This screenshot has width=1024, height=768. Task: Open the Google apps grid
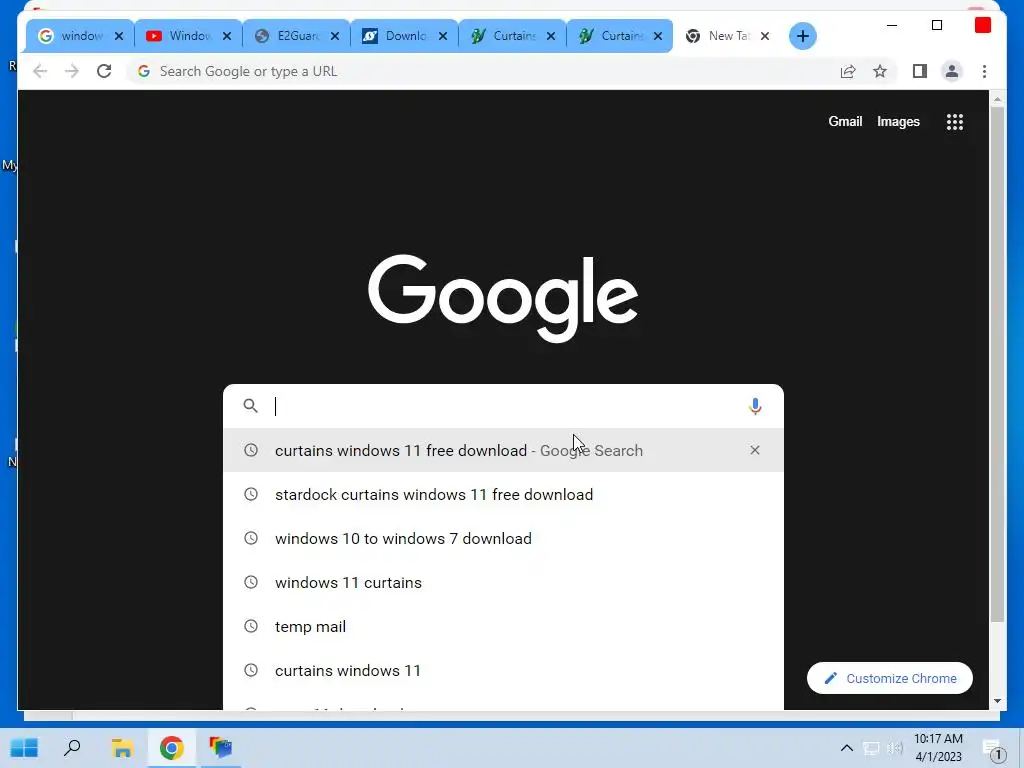pyautogui.click(x=955, y=121)
